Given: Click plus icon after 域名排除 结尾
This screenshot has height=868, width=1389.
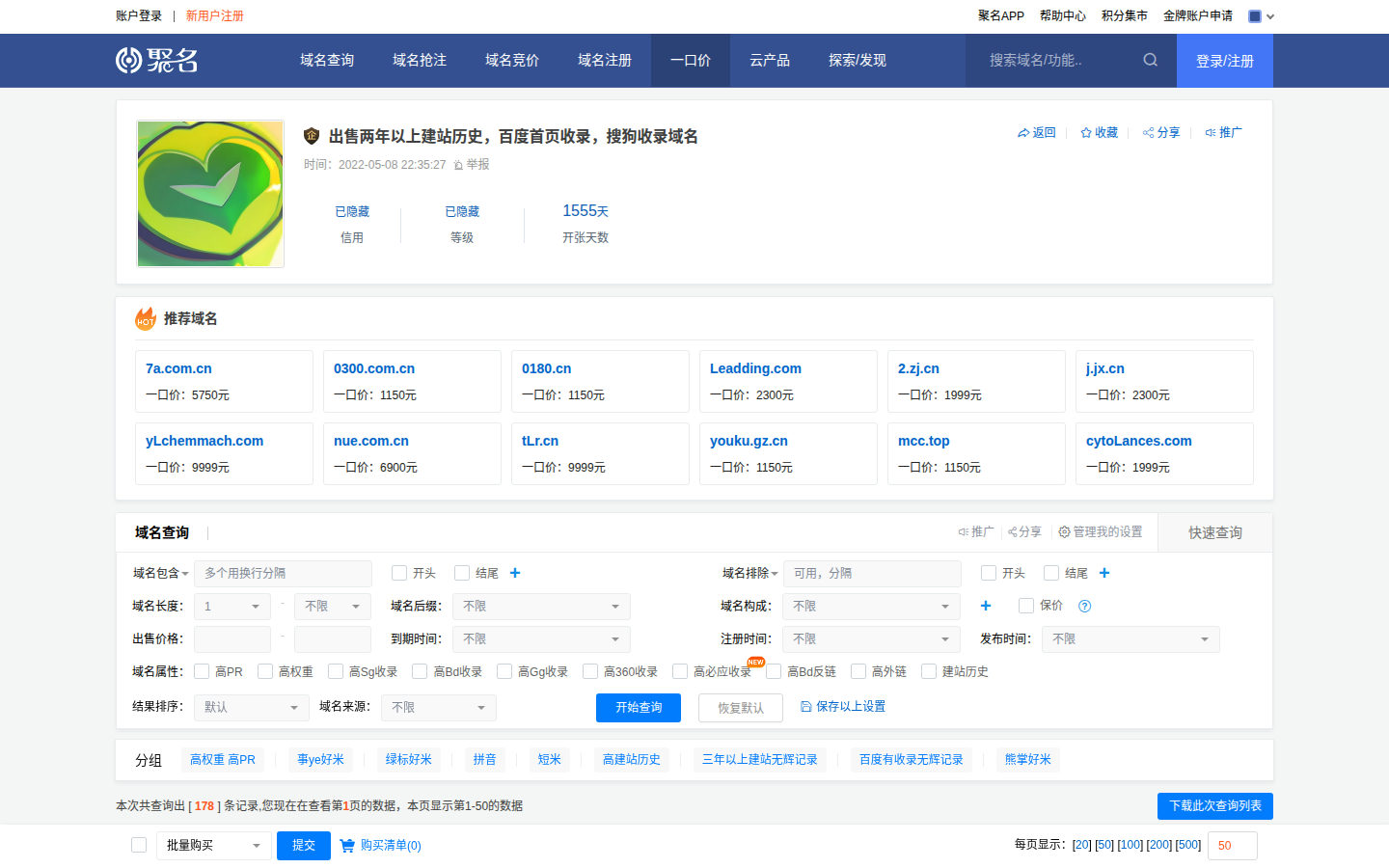Looking at the screenshot, I should tap(1104, 573).
